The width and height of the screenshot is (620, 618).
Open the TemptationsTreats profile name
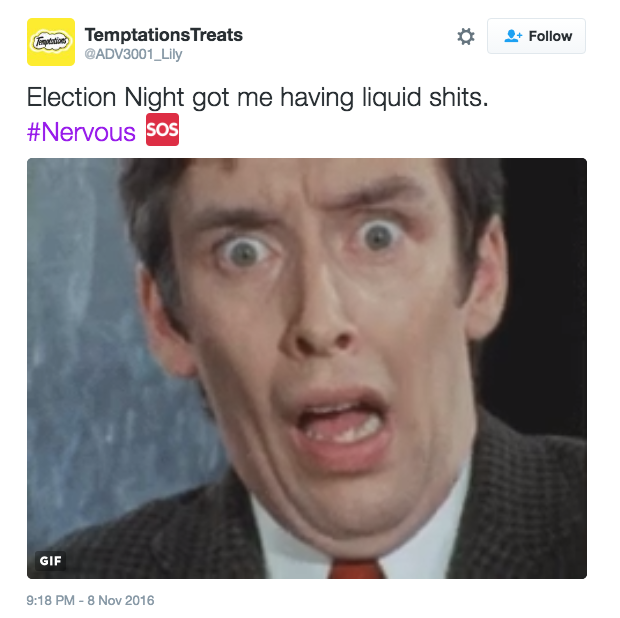[x=164, y=35]
